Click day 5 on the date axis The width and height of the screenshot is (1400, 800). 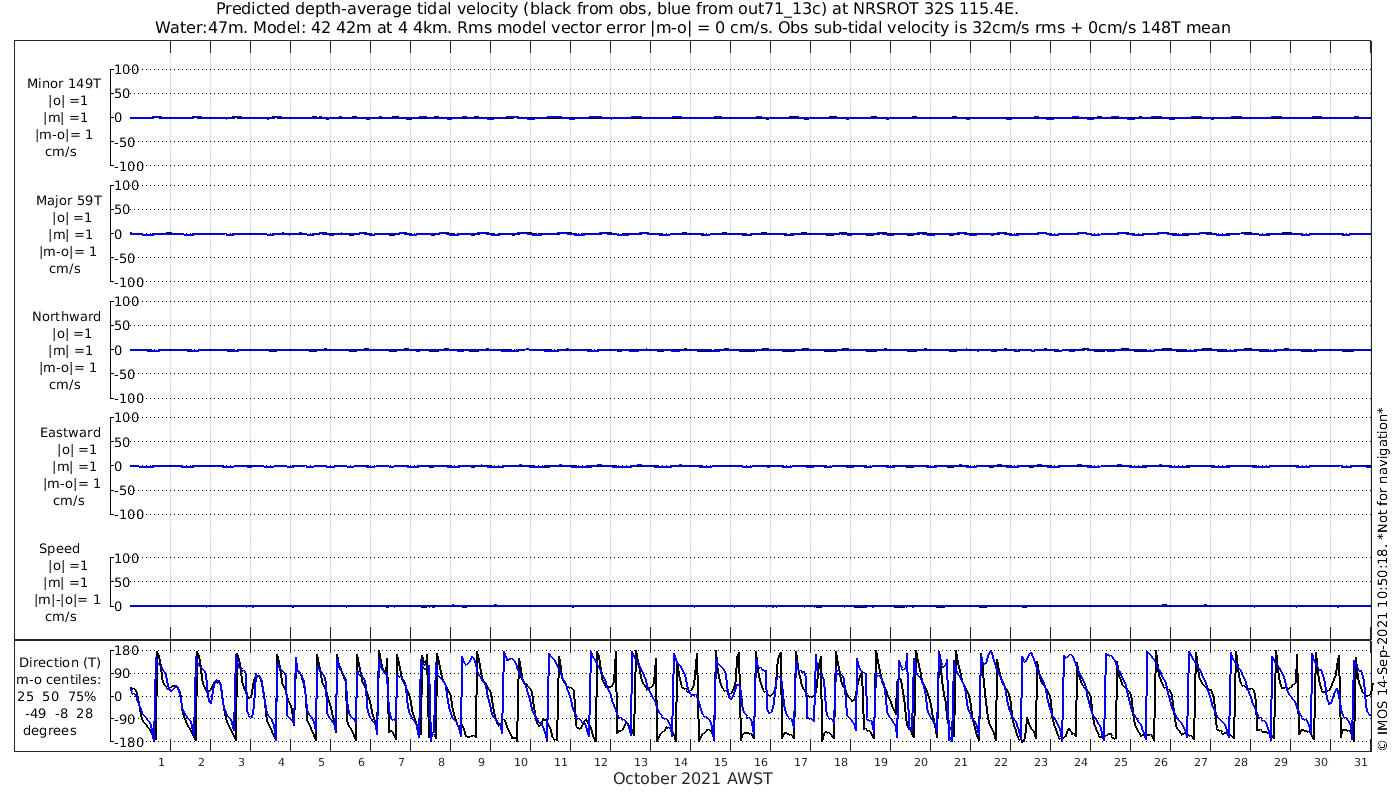click(321, 762)
